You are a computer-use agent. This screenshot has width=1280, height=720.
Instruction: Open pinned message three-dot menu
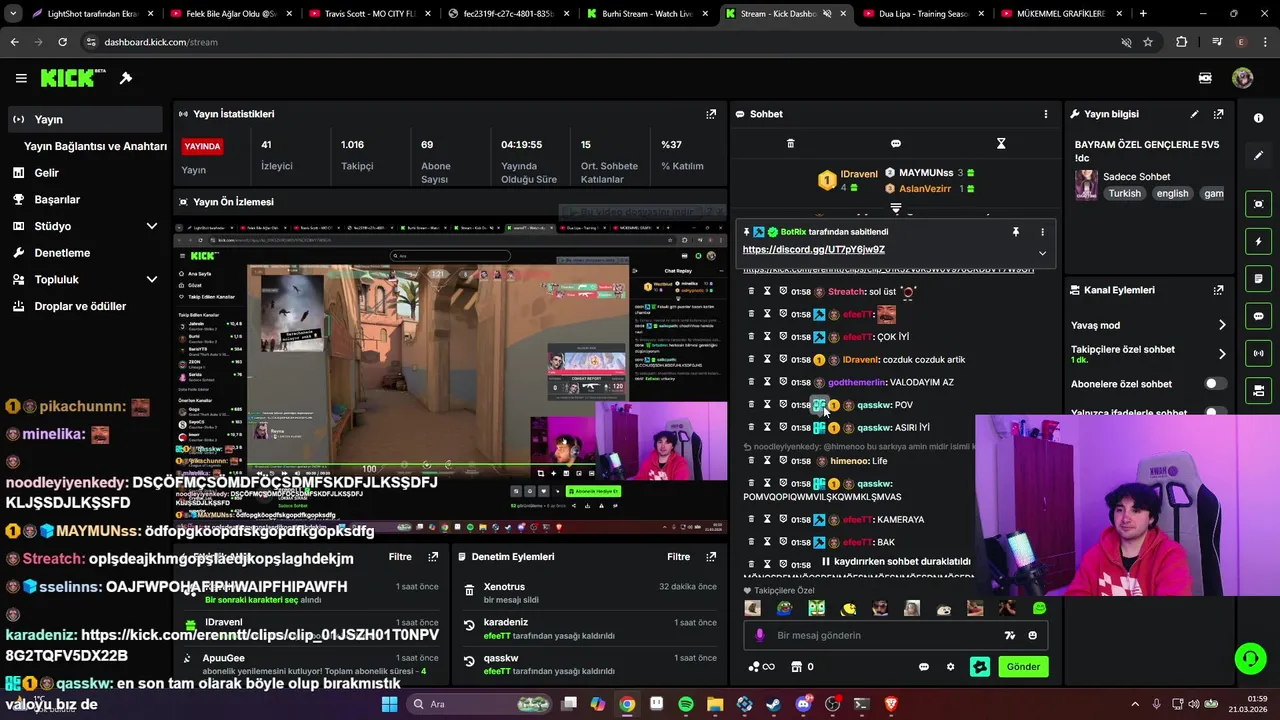point(1042,232)
